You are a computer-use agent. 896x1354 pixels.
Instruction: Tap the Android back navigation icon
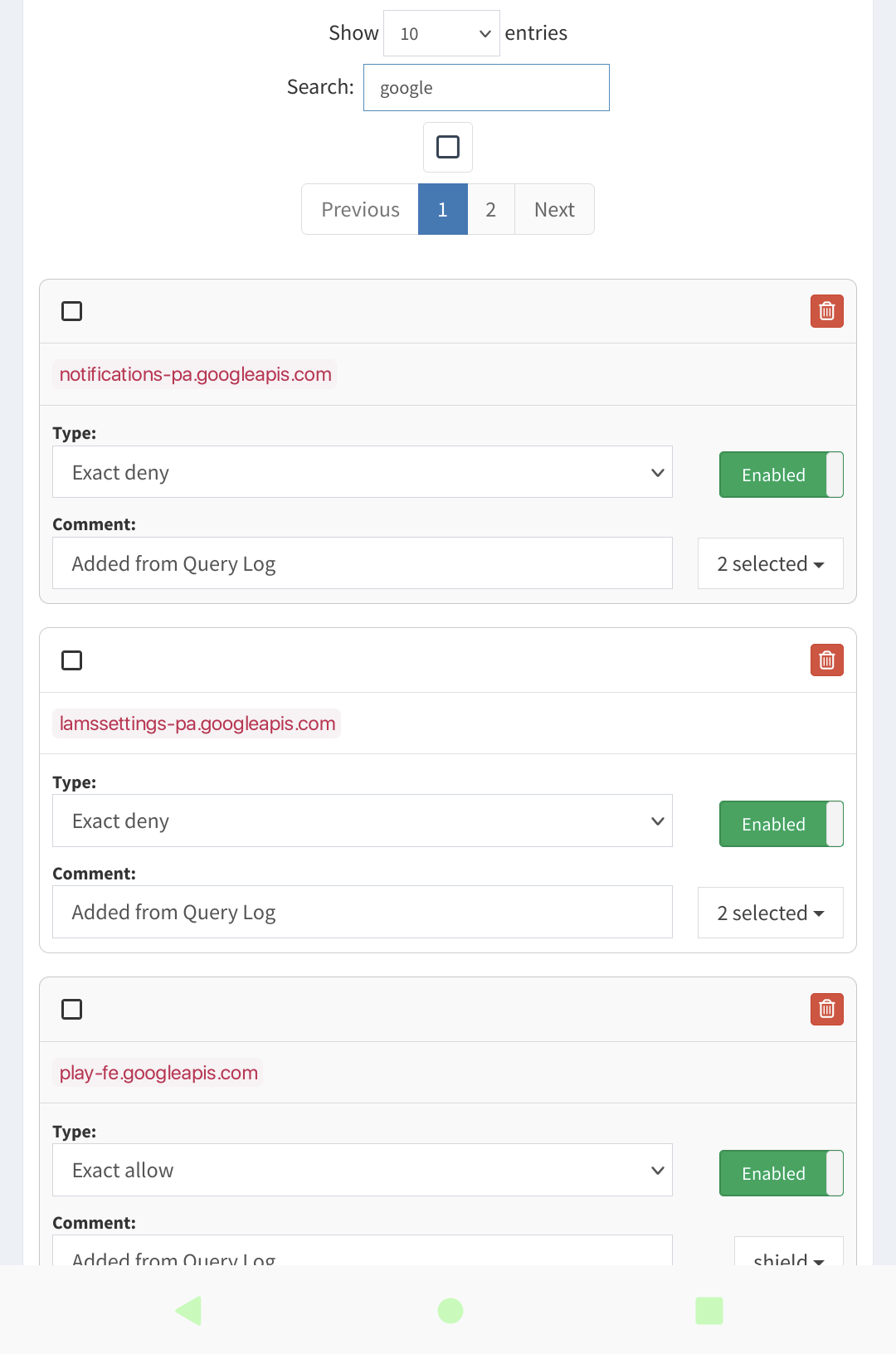[x=189, y=1311]
